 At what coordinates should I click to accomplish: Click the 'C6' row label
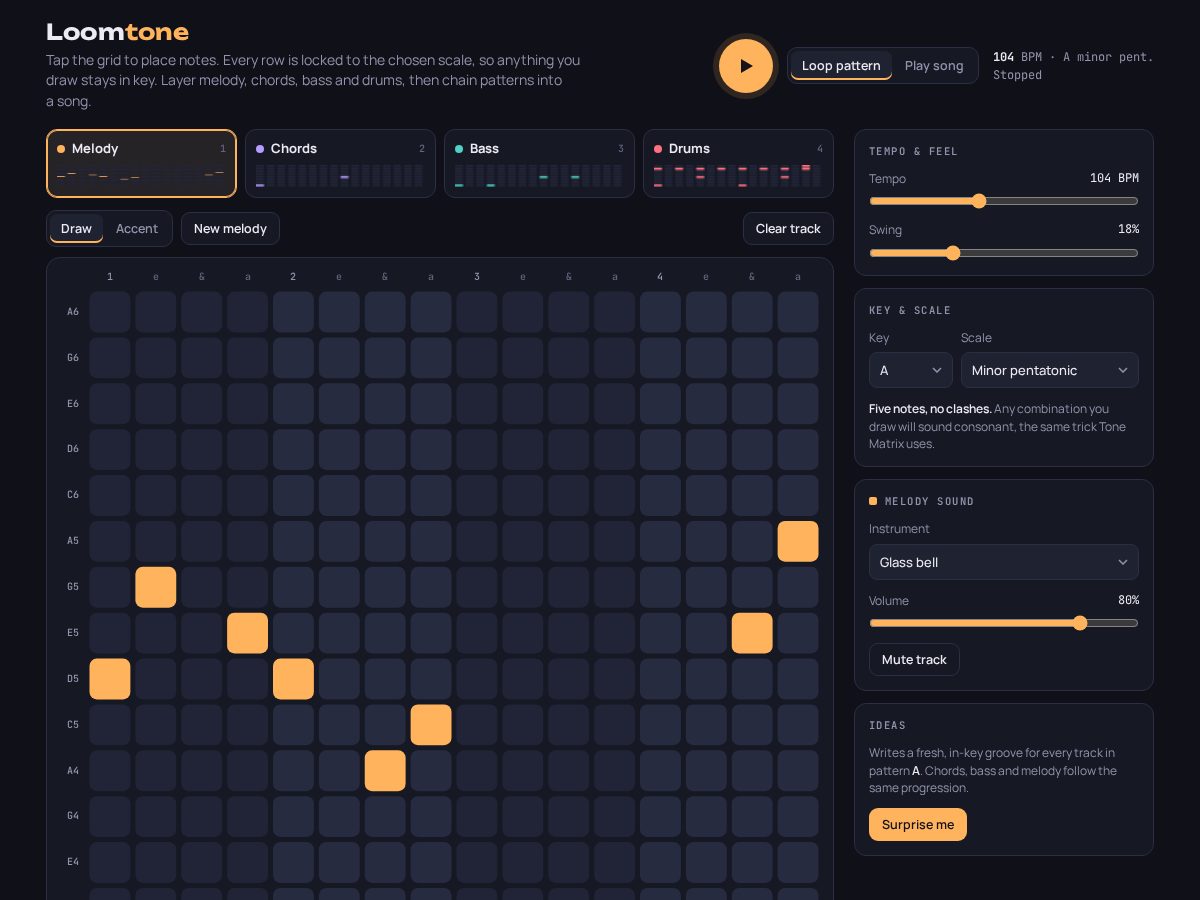coord(73,495)
